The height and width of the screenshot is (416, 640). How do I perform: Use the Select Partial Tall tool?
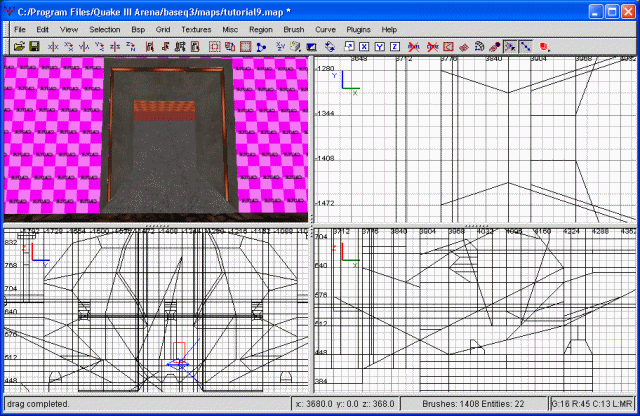[180, 47]
